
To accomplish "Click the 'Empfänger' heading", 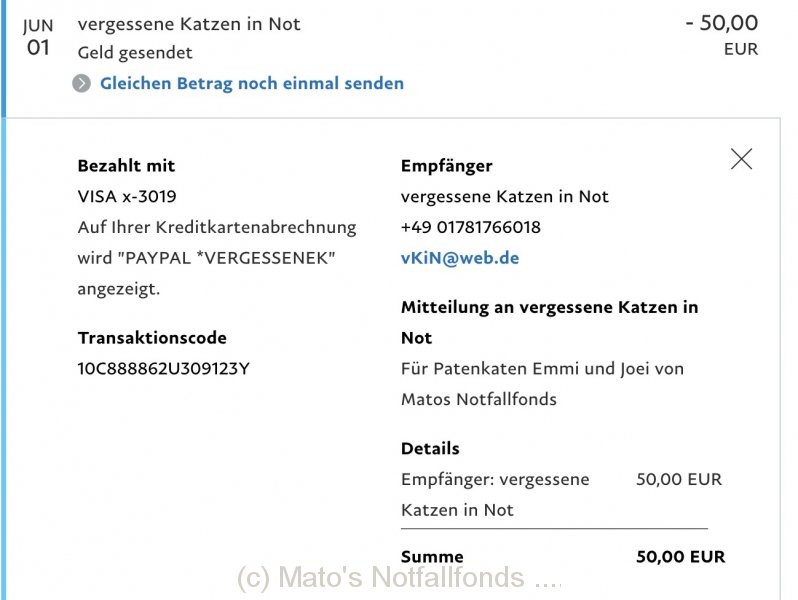I will (x=447, y=166).
